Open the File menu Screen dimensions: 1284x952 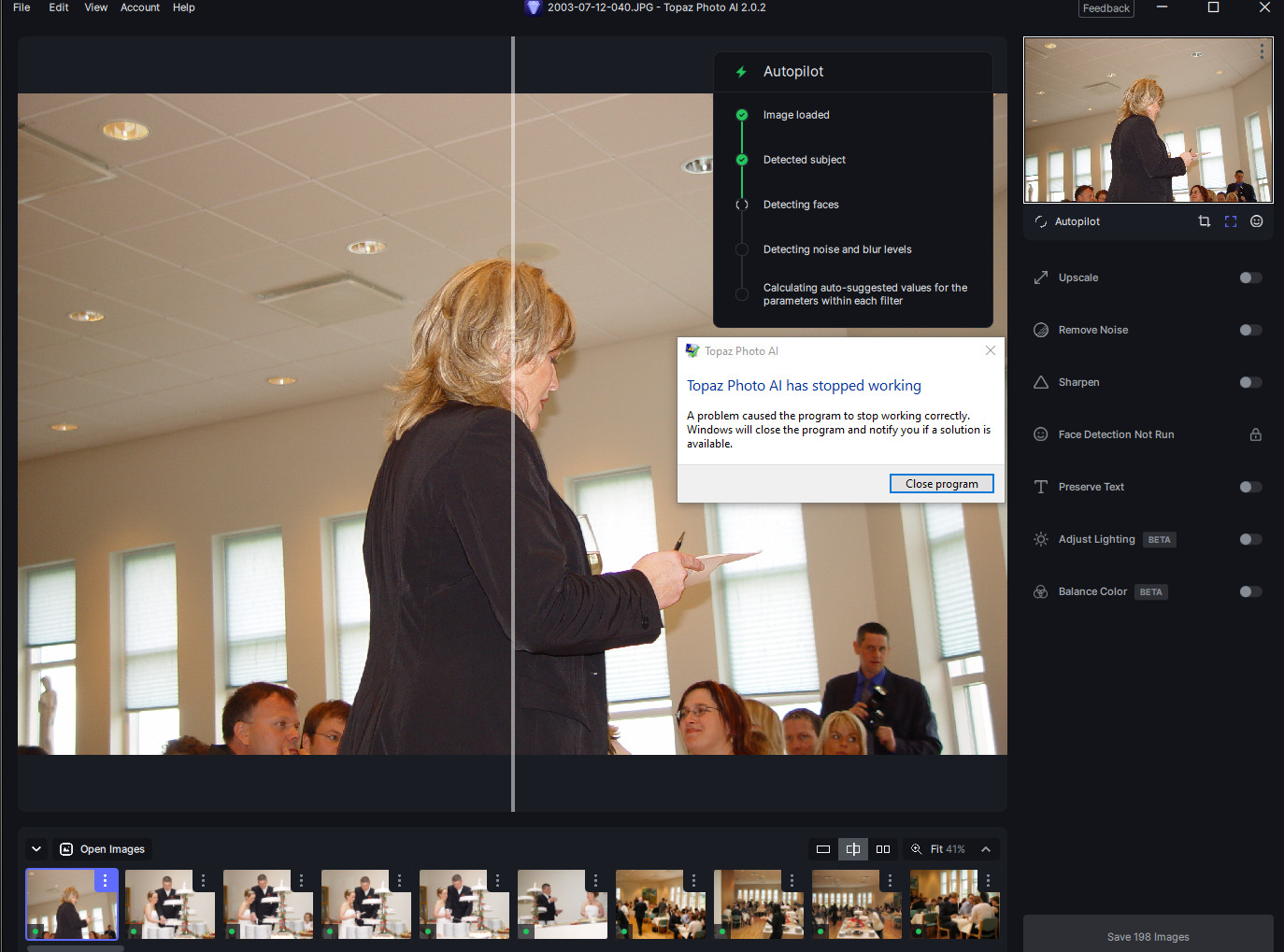[x=21, y=7]
